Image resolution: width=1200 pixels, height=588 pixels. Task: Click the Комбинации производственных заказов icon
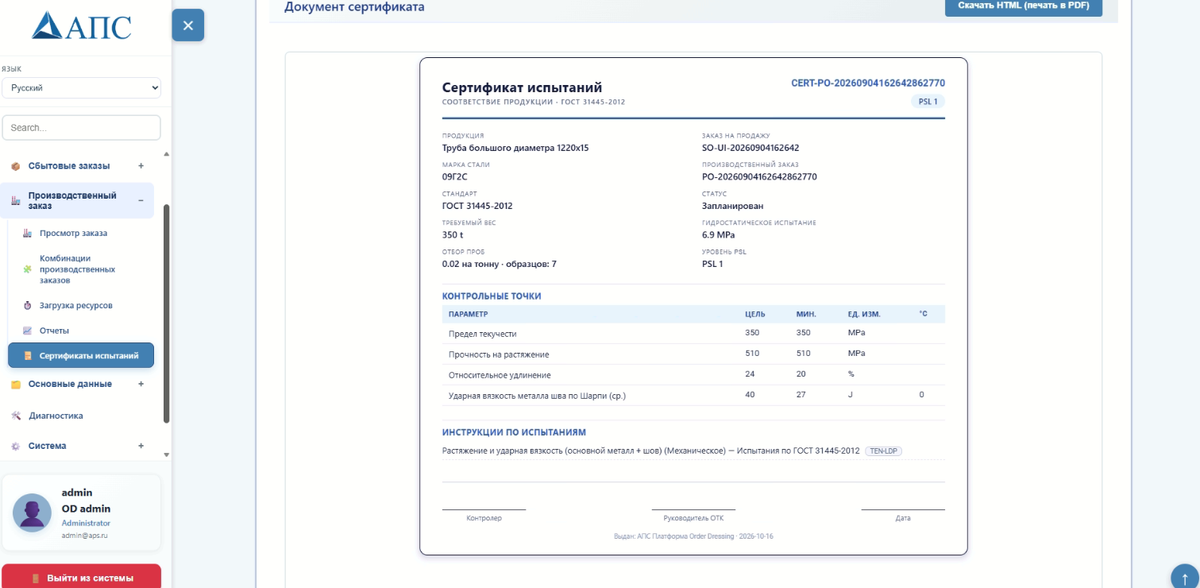[x=28, y=269]
